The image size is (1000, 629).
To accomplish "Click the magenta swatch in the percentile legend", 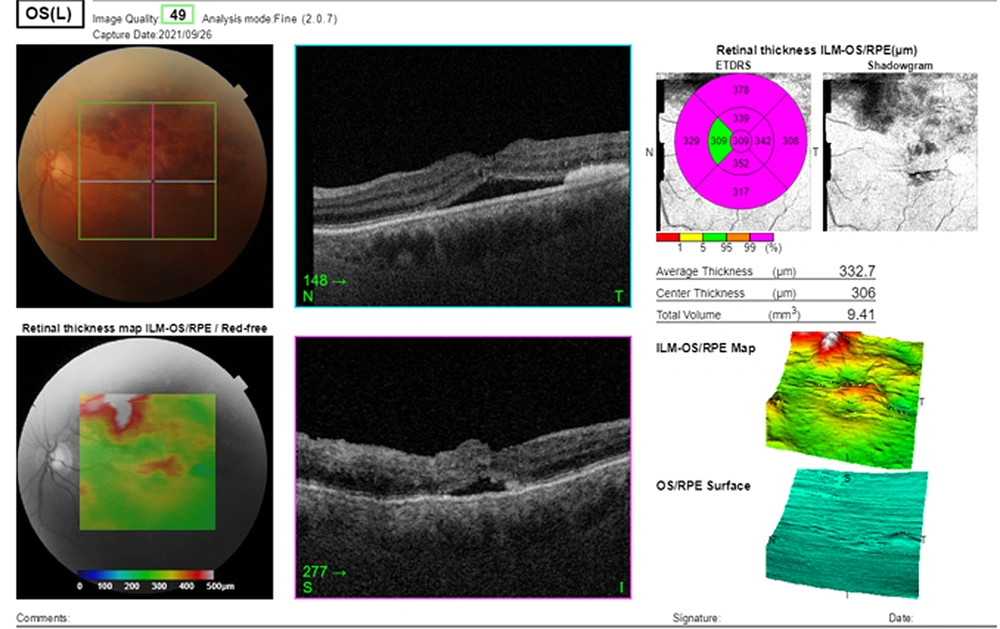I will tap(761, 237).
